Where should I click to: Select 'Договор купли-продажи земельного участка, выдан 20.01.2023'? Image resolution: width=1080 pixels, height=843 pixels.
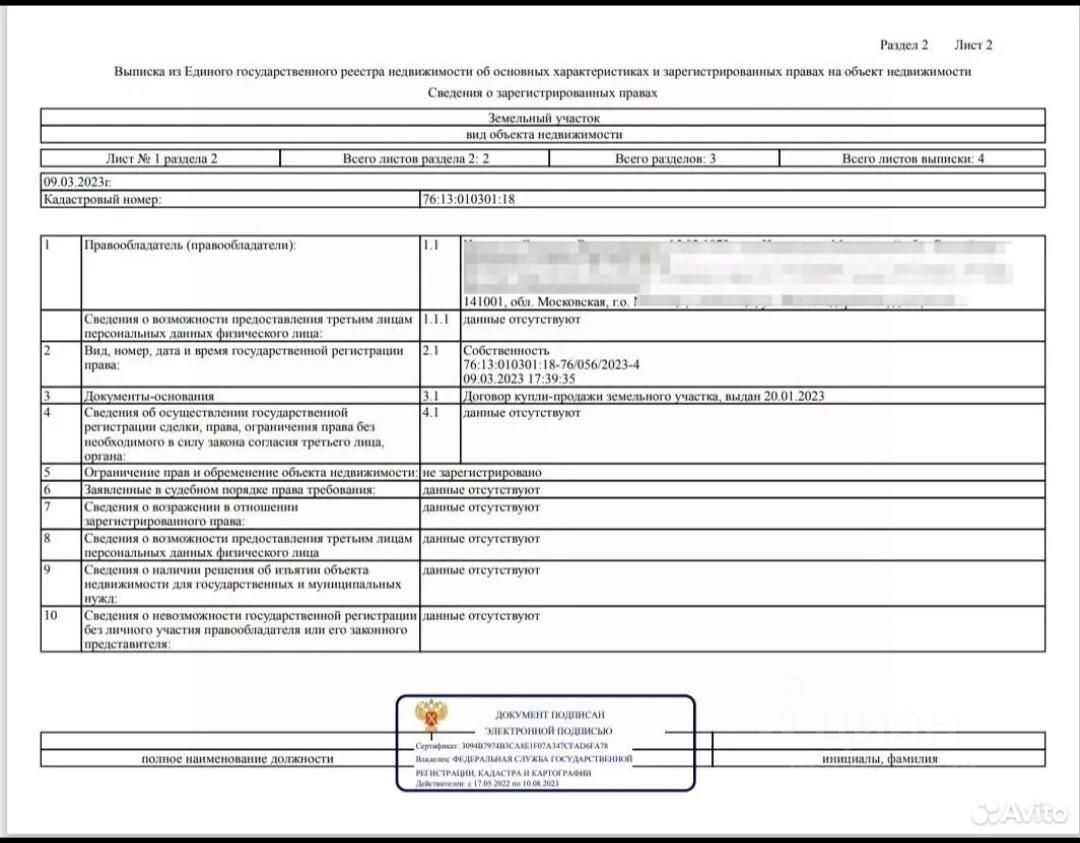pyautogui.click(x=643, y=396)
